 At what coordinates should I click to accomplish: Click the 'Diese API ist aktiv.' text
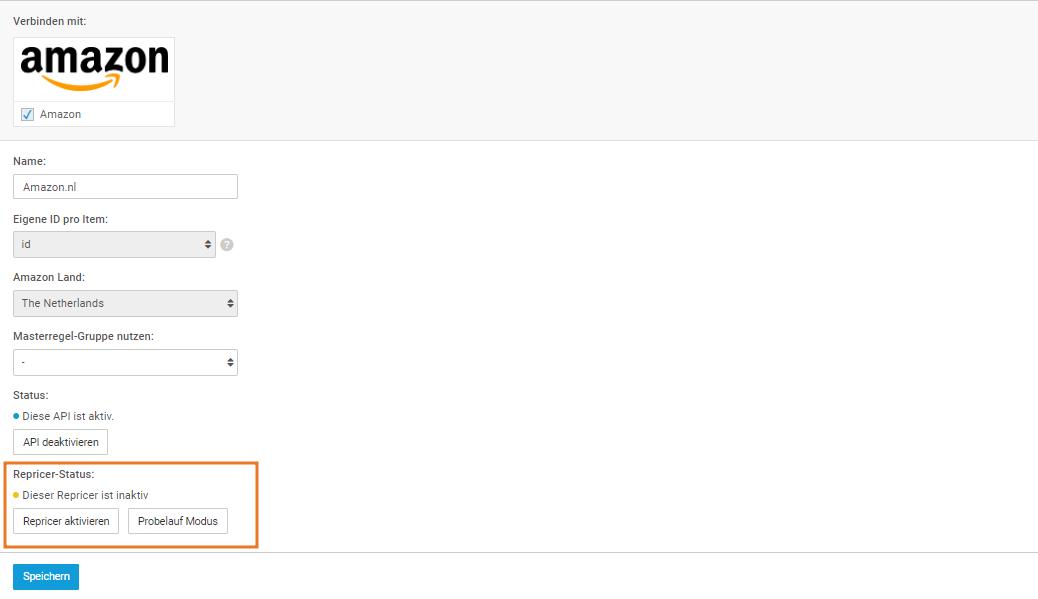pyautogui.click(x=68, y=416)
